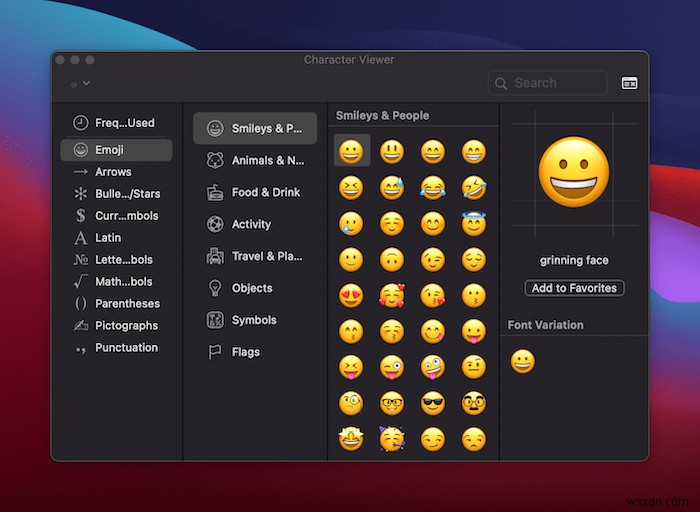Pick the rolling on floor laughing emoji
This screenshot has width=700, height=512.
pyautogui.click(x=473, y=187)
